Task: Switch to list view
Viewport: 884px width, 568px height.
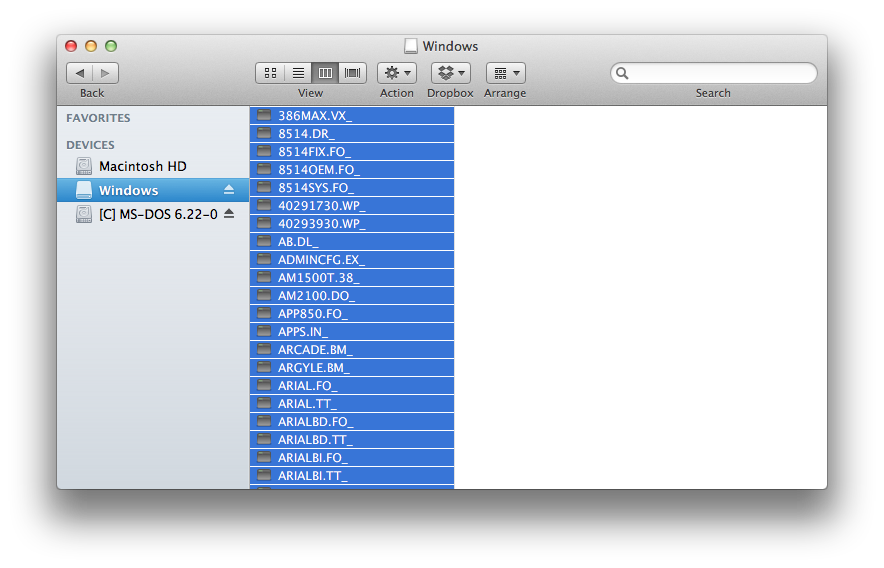Action: [x=298, y=73]
